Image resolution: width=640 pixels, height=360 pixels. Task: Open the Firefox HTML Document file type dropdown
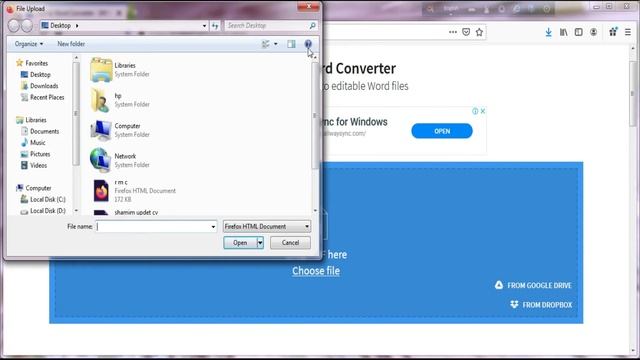267,227
